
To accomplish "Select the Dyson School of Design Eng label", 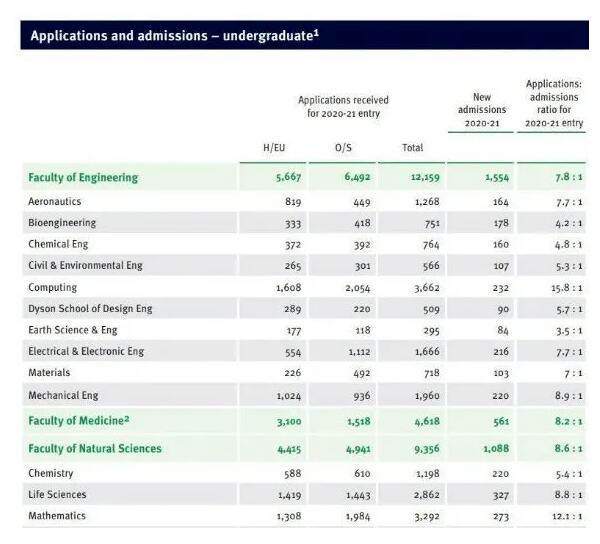I will [90, 308].
